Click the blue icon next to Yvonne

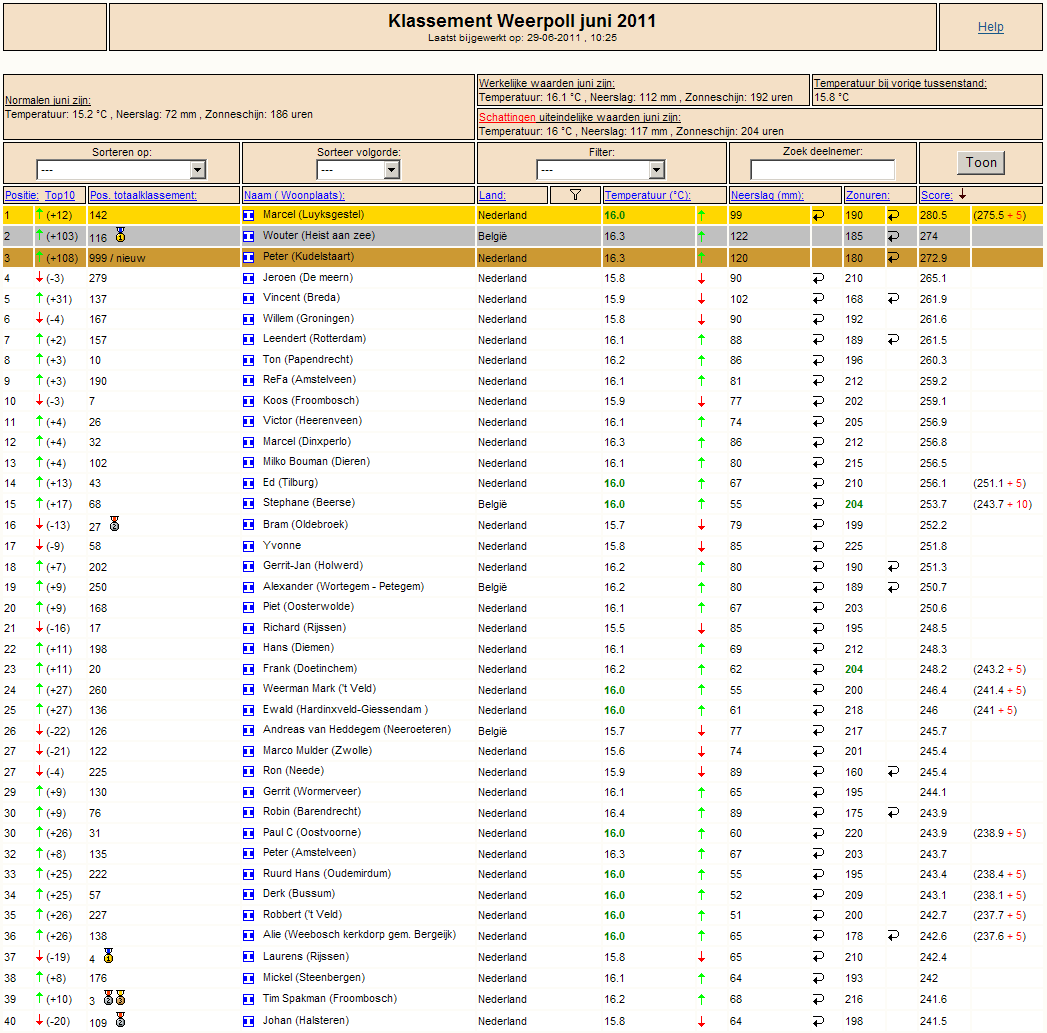coord(249,546)
